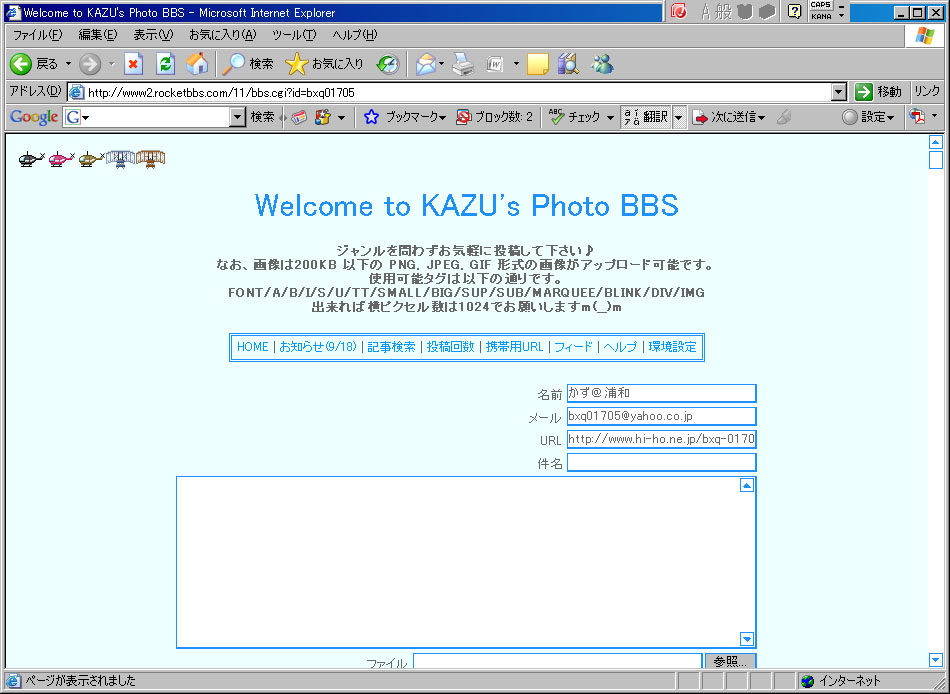Click the Stop loading icon
The width and height of the screenshot is (950, 694).
tap(133, 64)
